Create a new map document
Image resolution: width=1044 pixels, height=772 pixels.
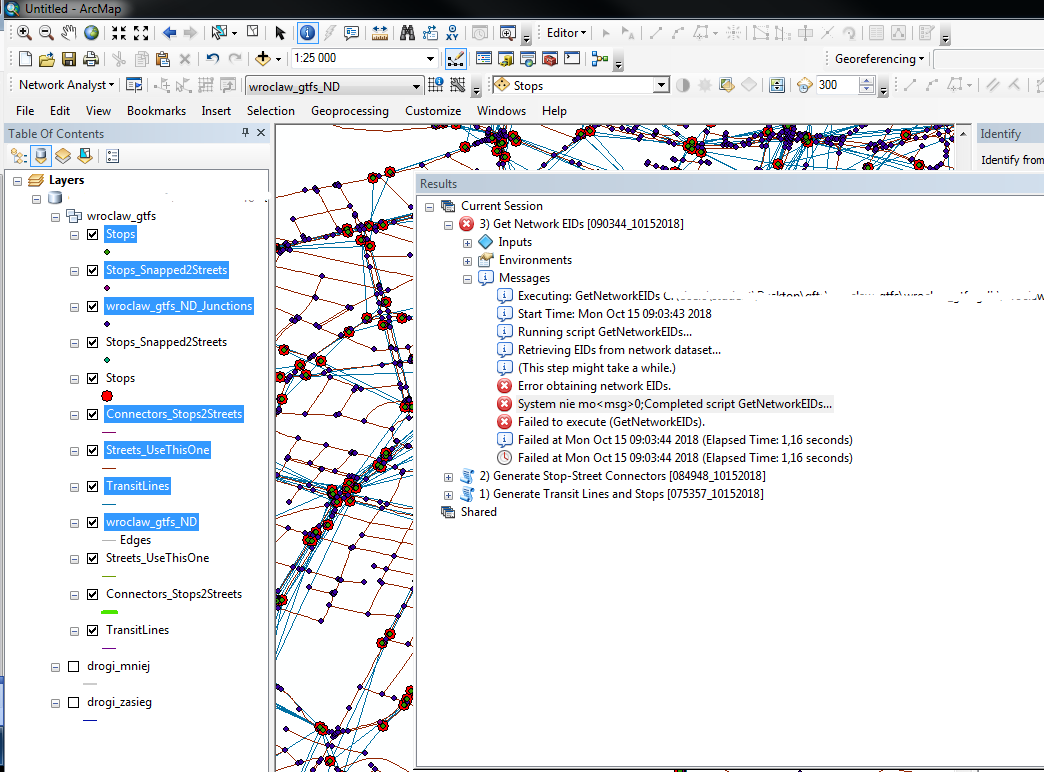(25, 59)
